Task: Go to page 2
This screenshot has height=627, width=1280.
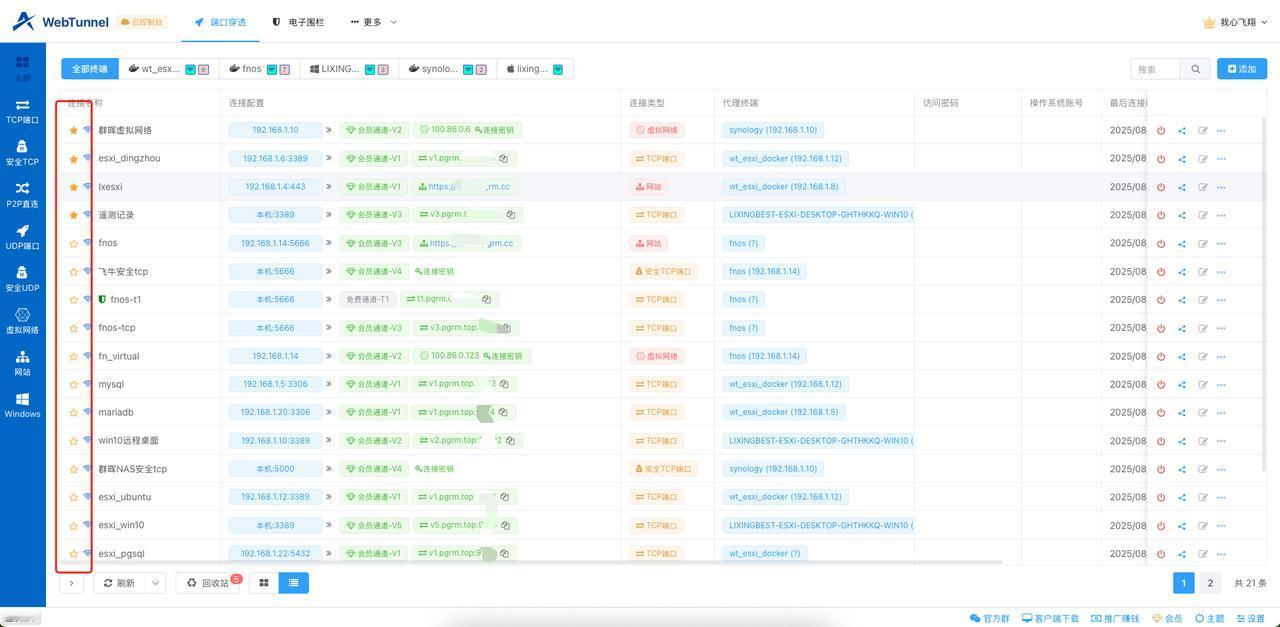Action: pos(1210,583)
